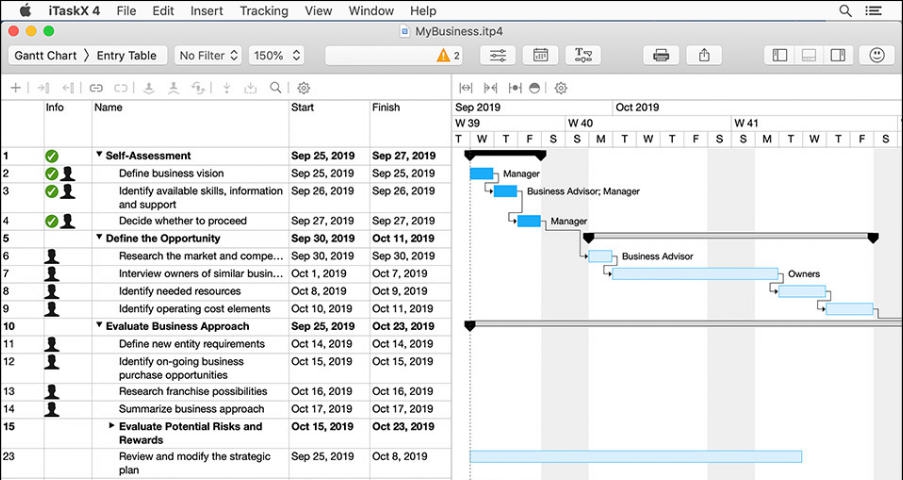Open Gantt chart settings gear icon
The image size is (903, 480).
pos(560,88)
